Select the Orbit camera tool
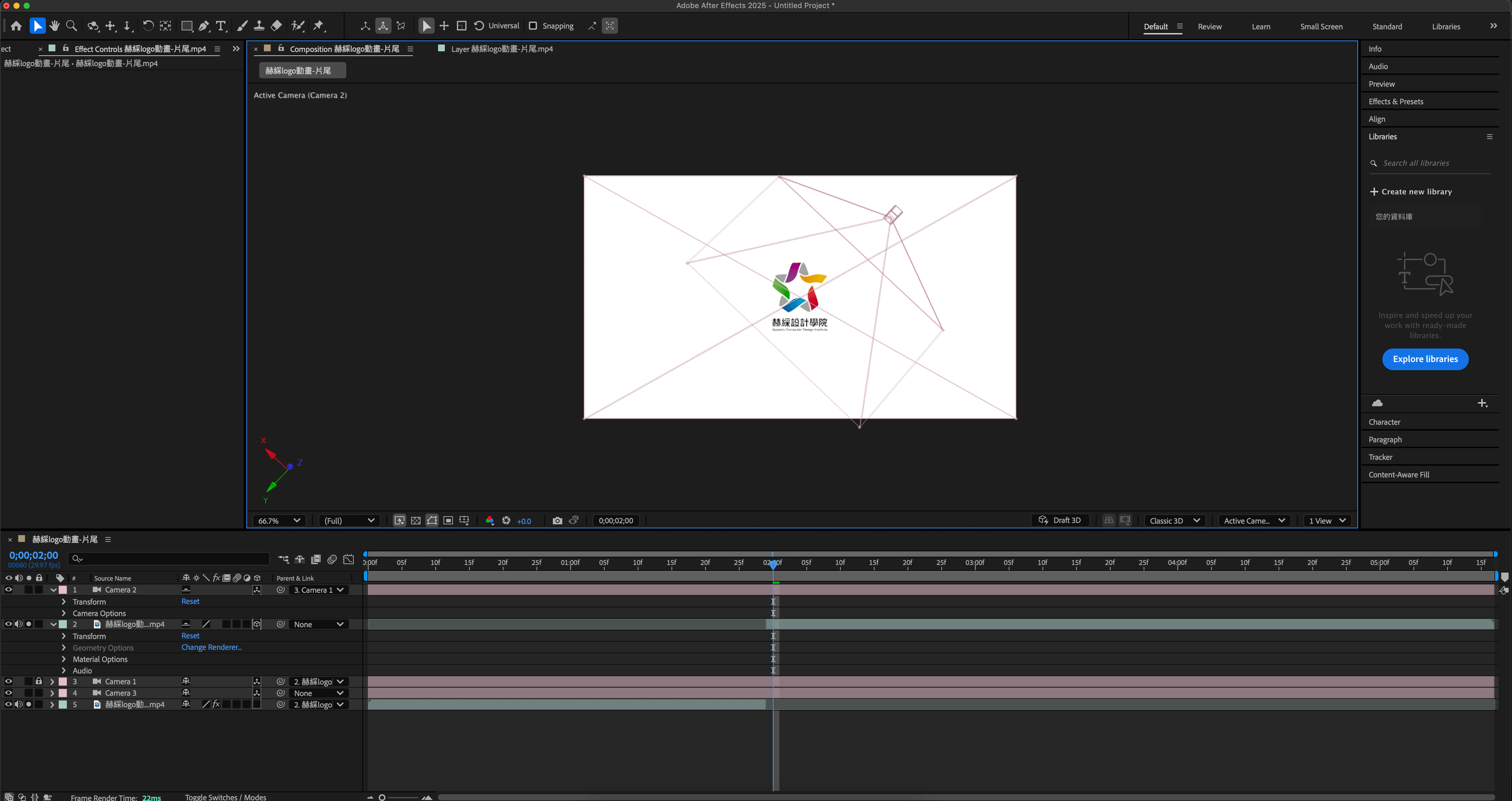 pyautogui.click(x=93, y=26)
